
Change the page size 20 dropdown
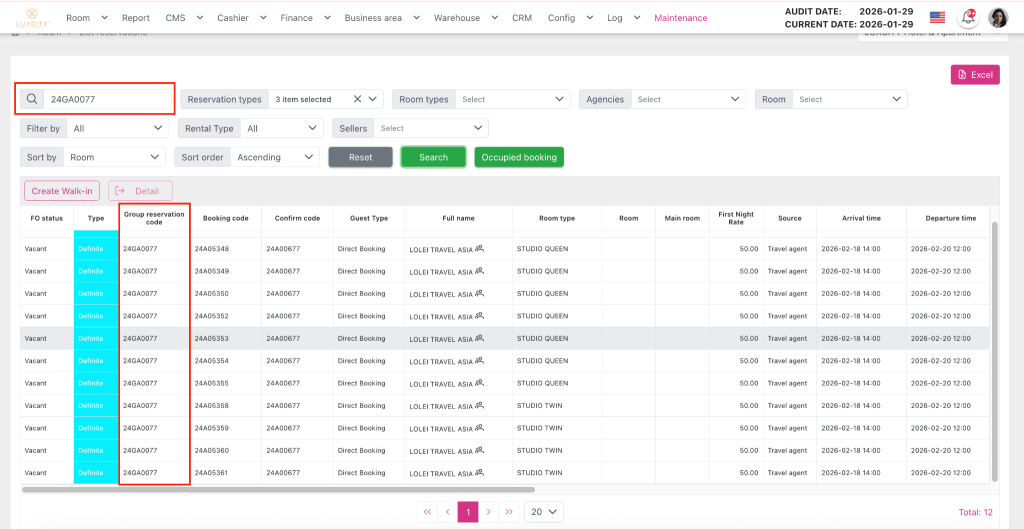(545, 511)
